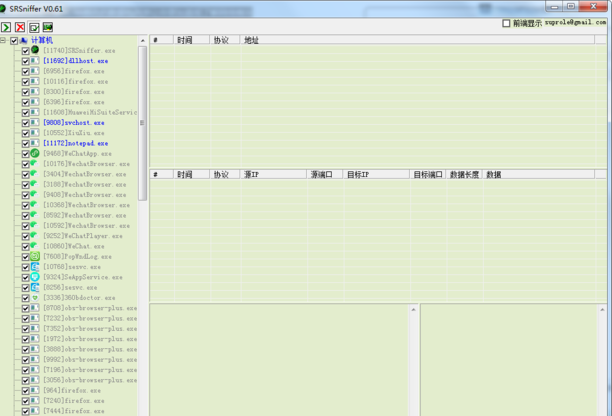Screen dimensions: 612x416
Task: Uncheck [9468]WeChatApp.exe checkbox
Action: click(x=25, y=154)
